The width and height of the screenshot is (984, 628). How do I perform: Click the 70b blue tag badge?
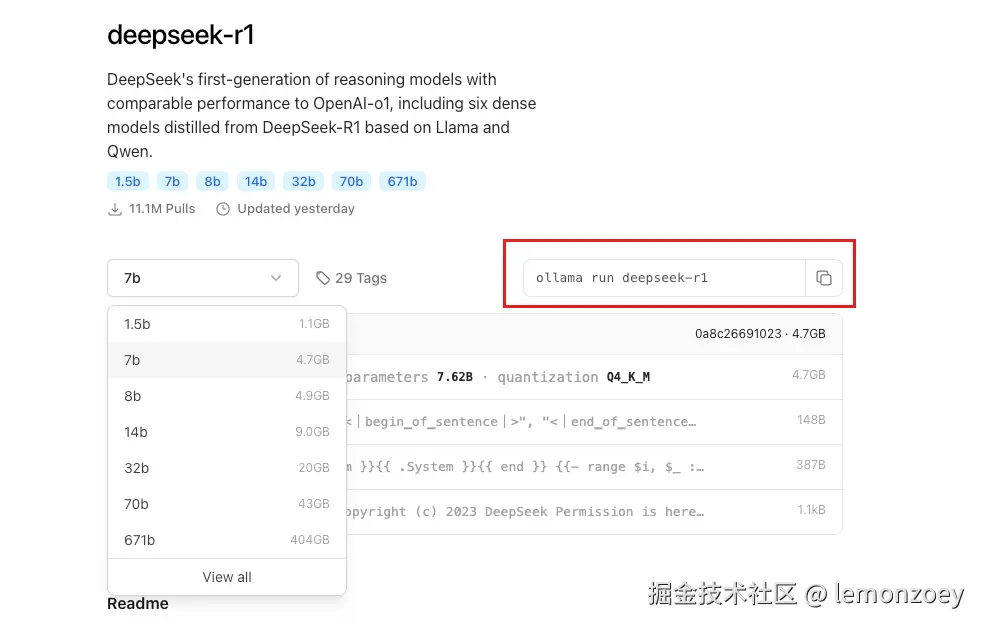[351, 181]
